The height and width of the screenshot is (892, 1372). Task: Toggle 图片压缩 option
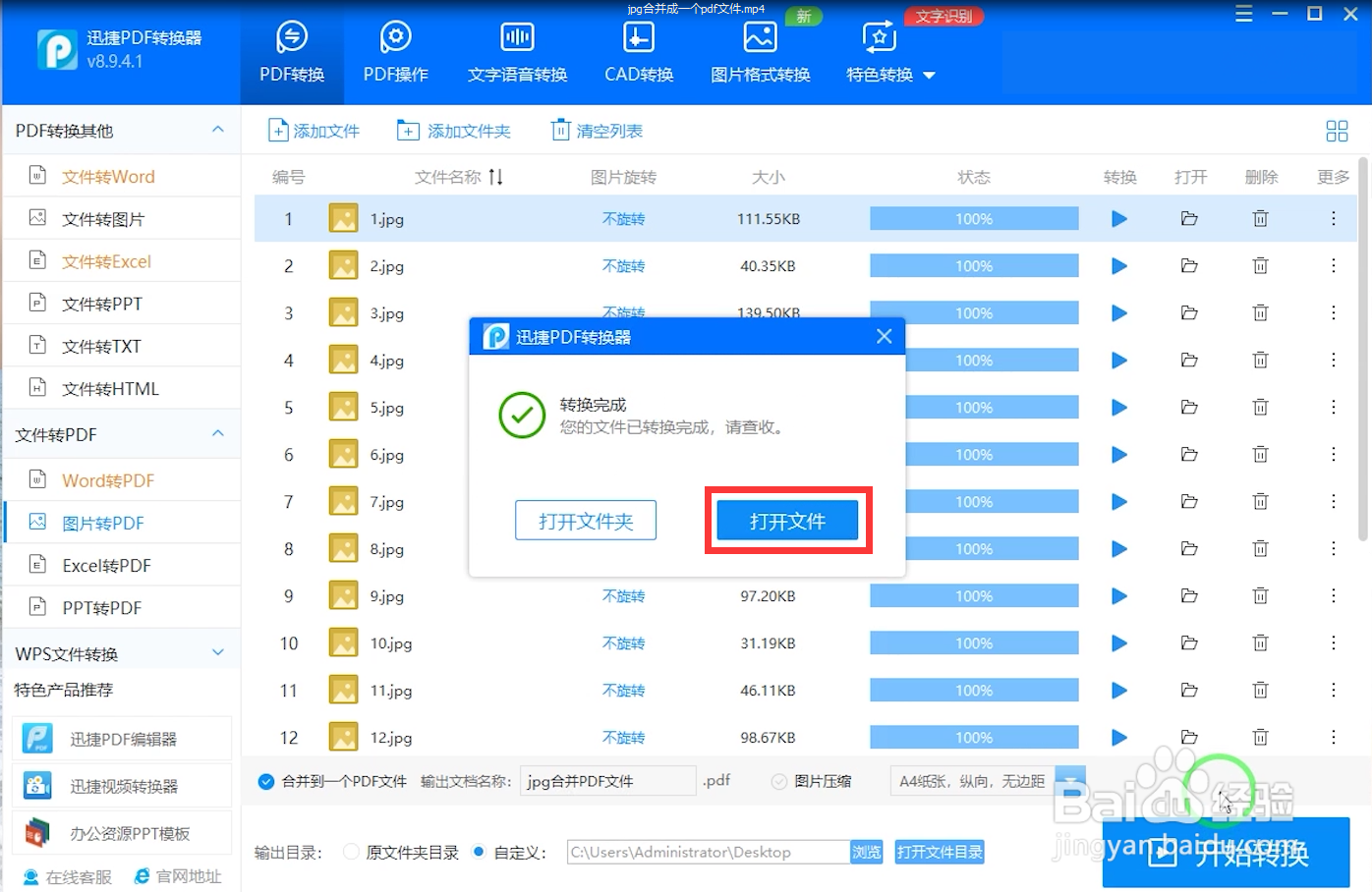pyautogui.click(x=779, y=782)
